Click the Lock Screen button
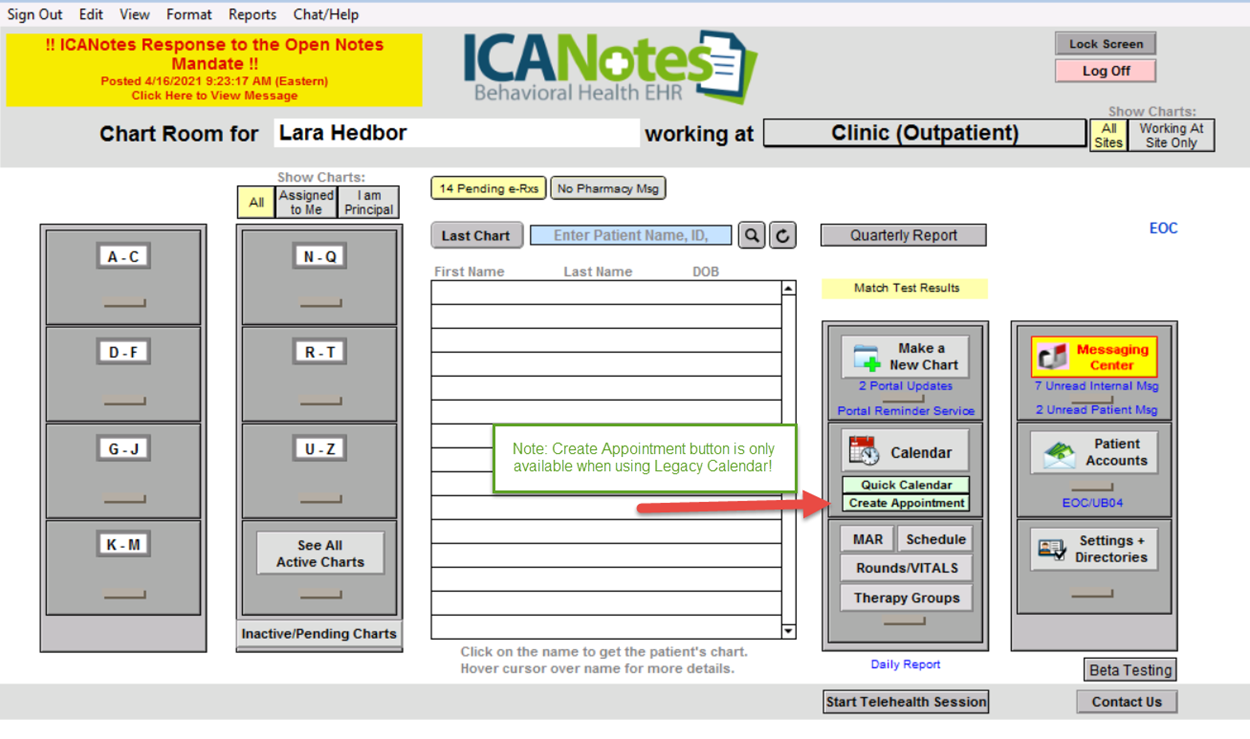Viewport: 1250px width, 739px height. coord(1104,43)
